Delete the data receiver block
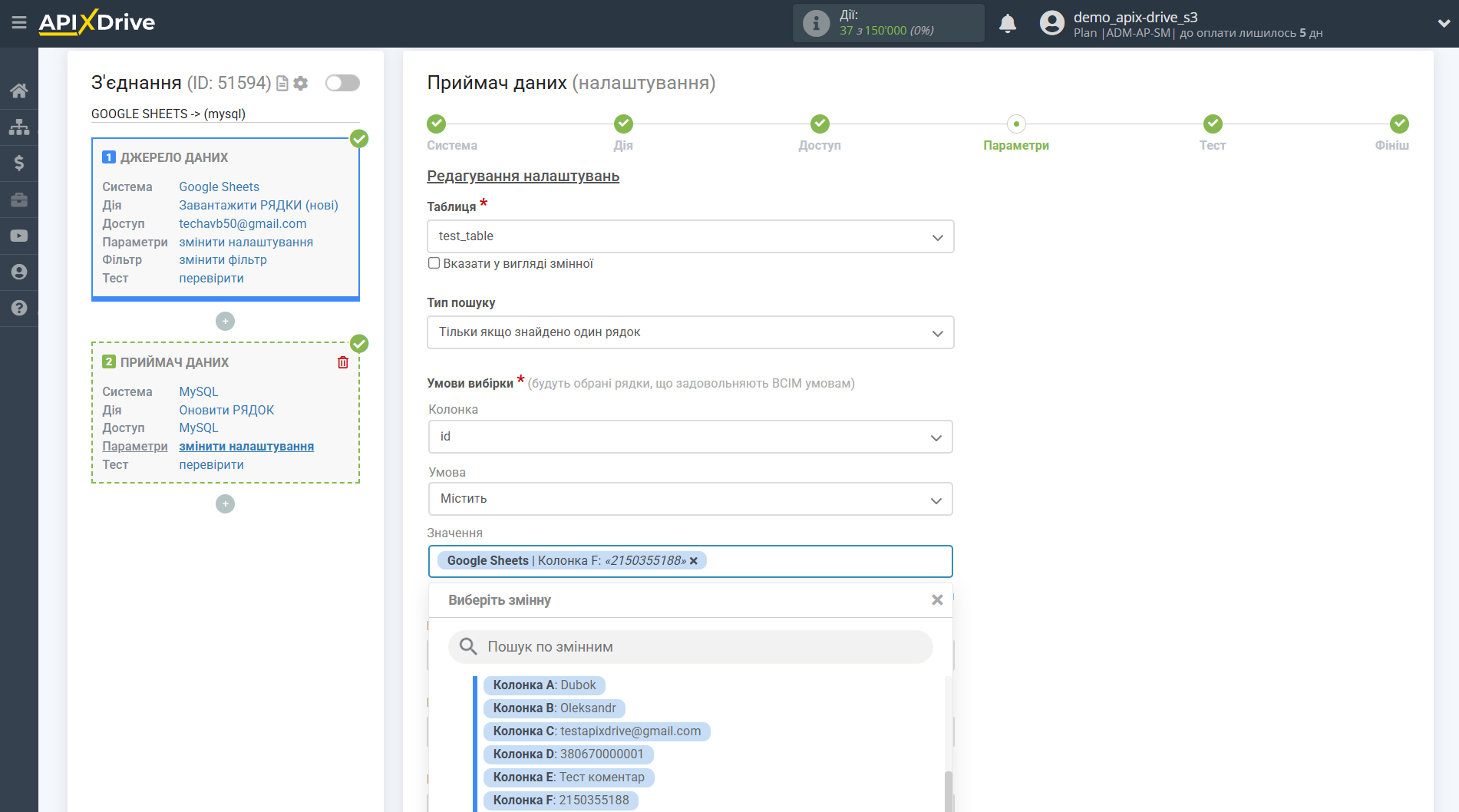 [343, 362]
